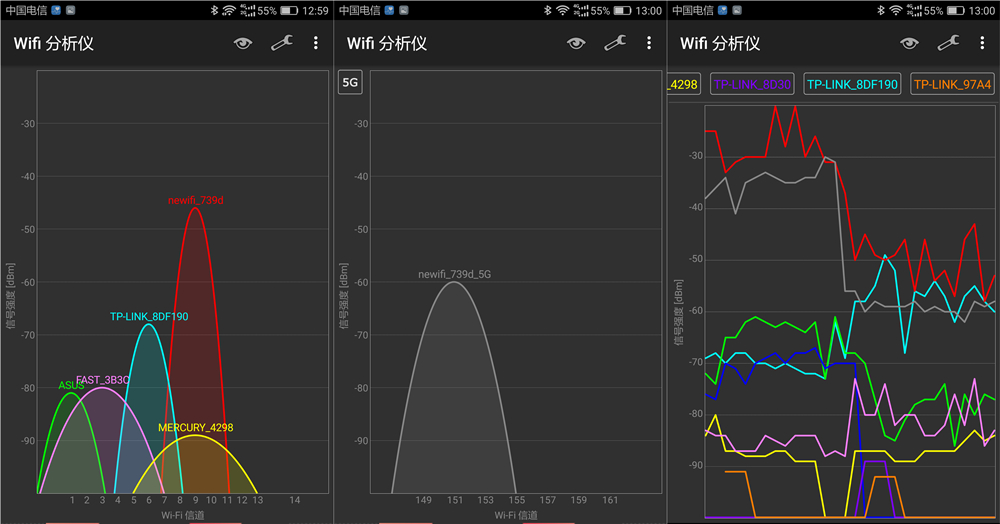Open three-dot menu on time graph screen
This screenshot has height=524, width=1000.
(x=982, y=43)
